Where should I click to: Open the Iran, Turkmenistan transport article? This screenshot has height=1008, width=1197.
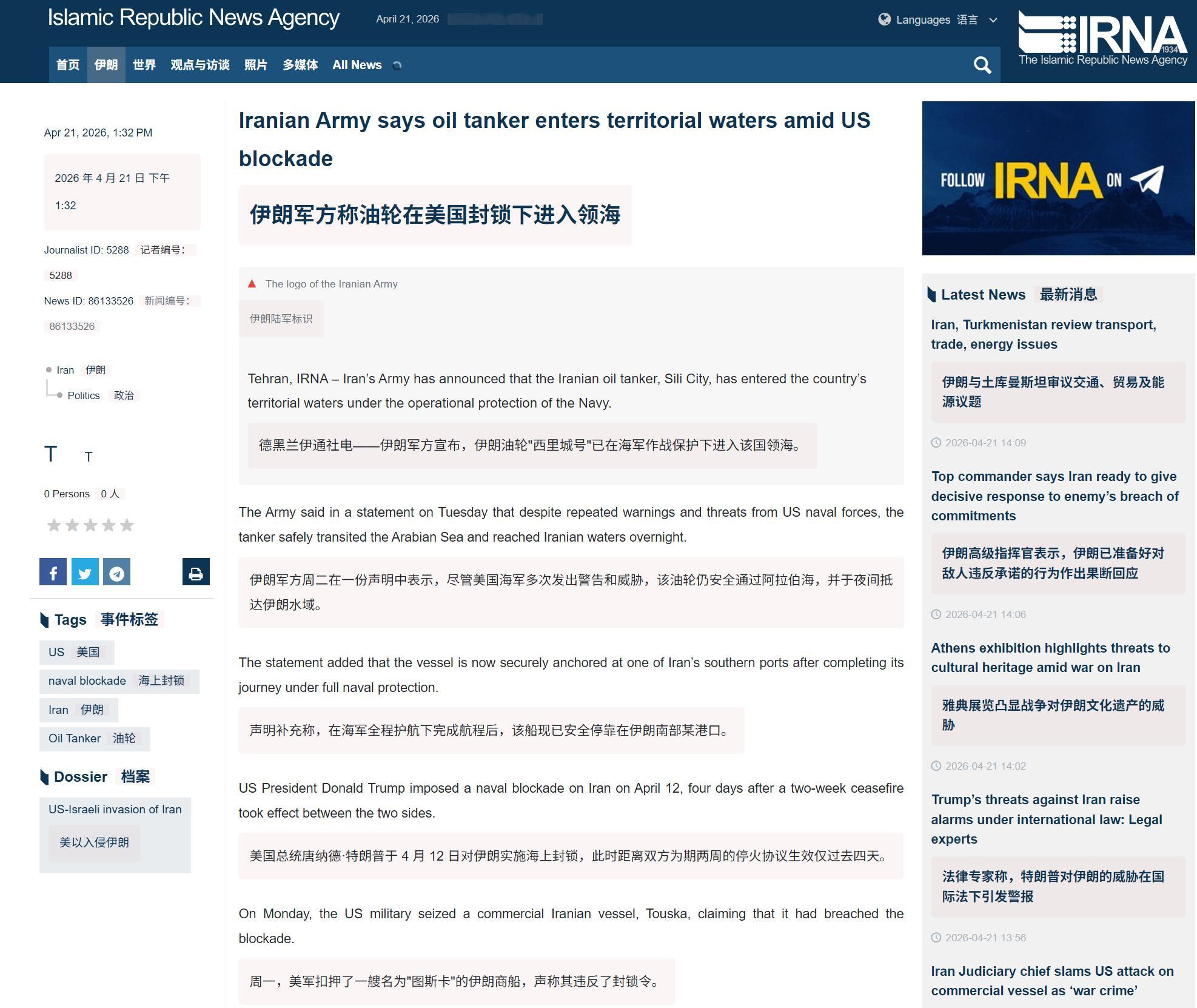[1044, 334]
